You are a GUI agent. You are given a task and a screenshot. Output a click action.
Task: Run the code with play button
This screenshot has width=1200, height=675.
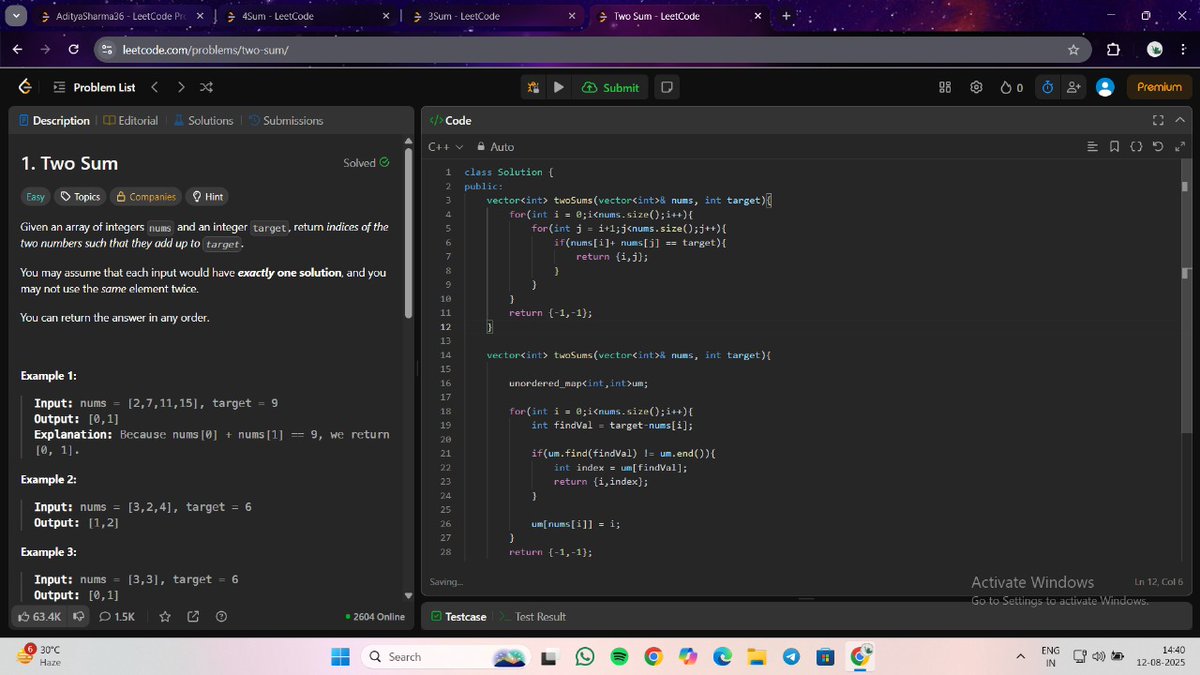(559, 87)
